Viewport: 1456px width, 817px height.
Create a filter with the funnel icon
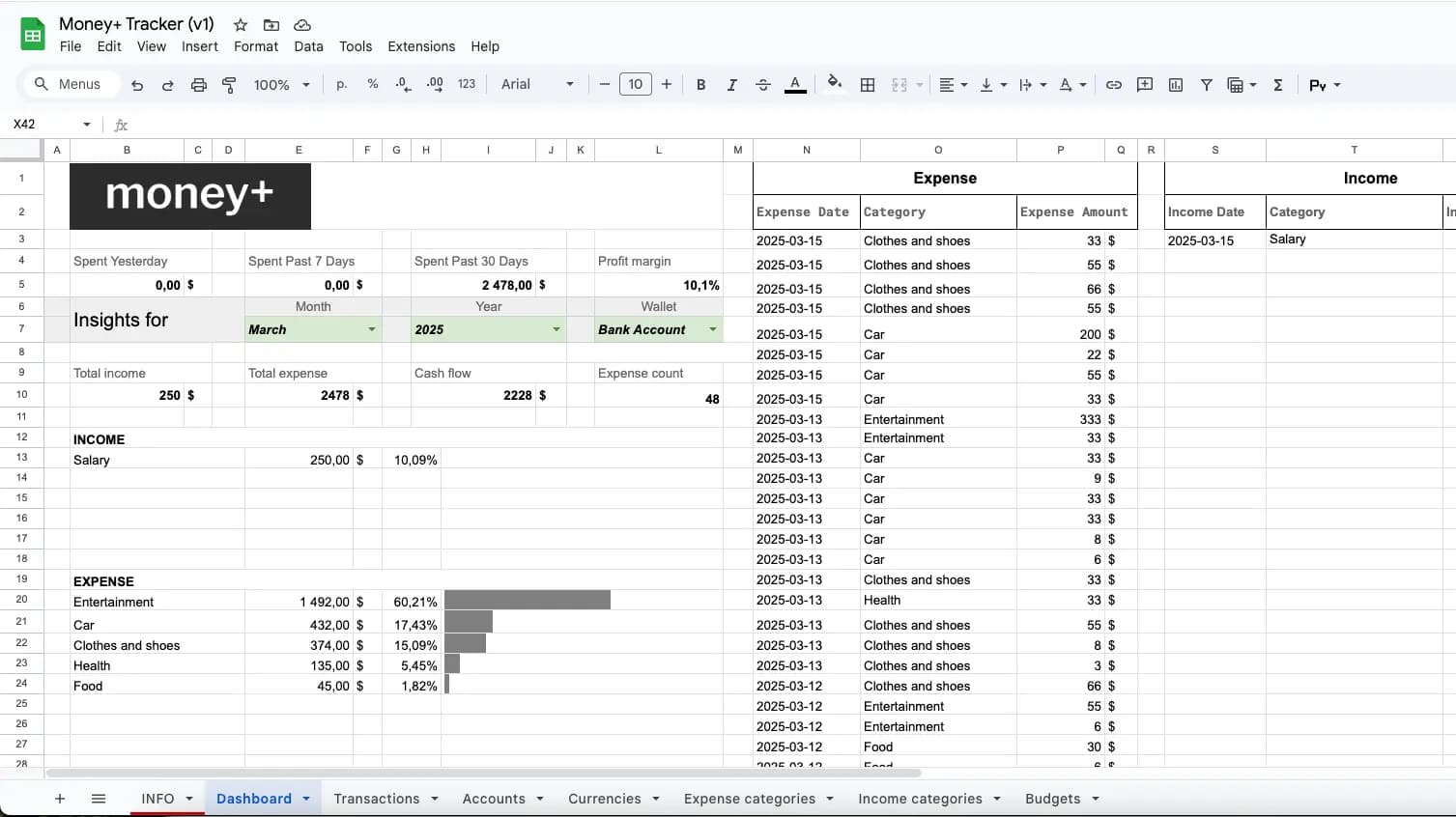click(x=1207, y=85)
